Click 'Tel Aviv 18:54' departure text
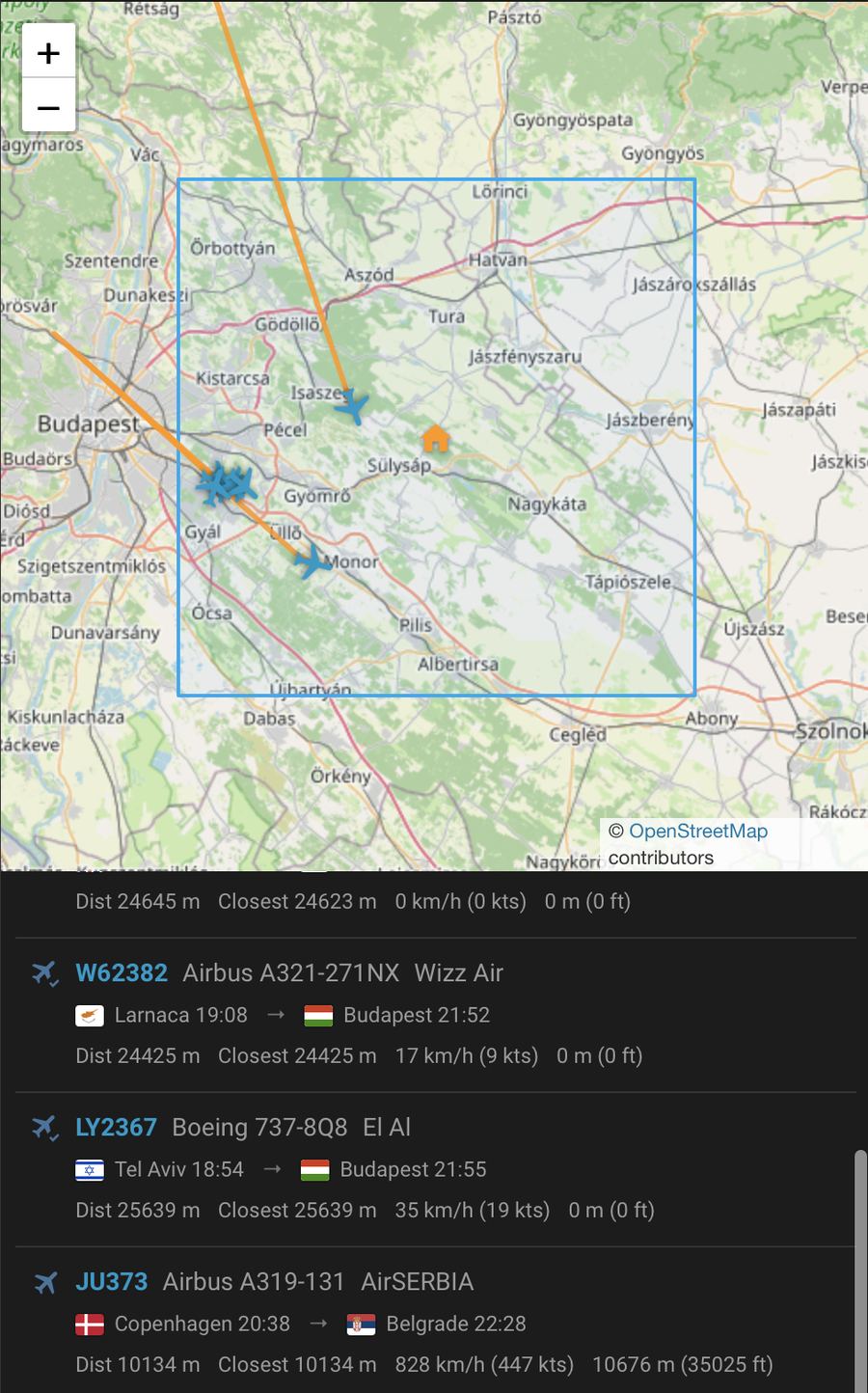The height and width of the screenshot is (1393, 868). point(179,1169)
